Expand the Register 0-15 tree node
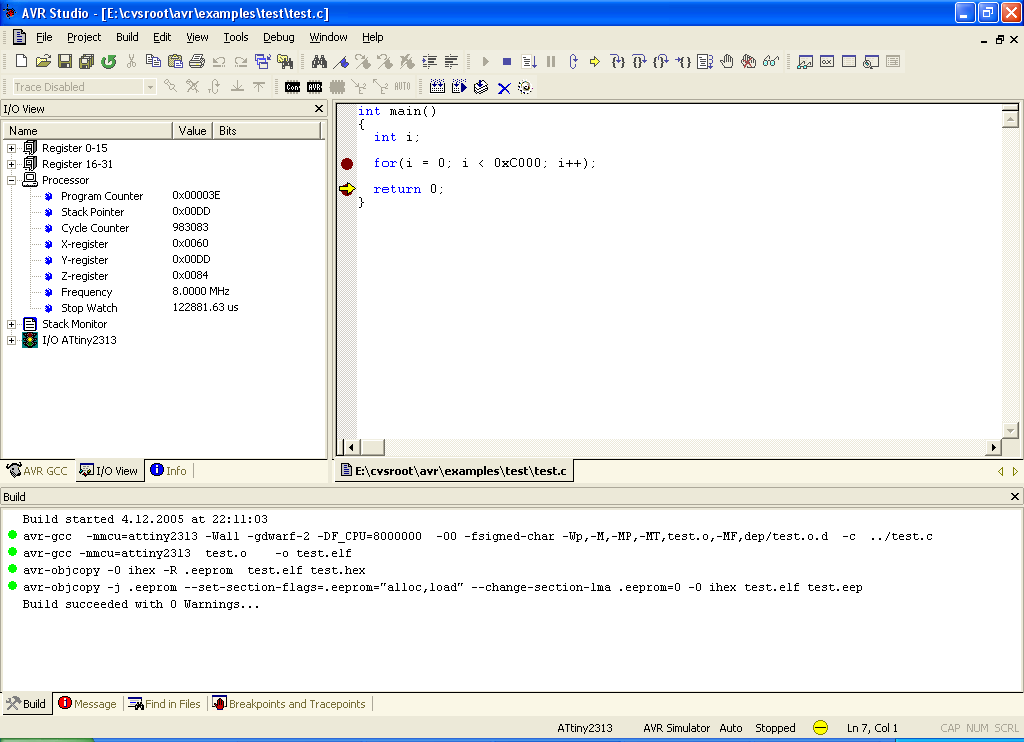This screenshot has width=1024, height=742. pos(12,148)
